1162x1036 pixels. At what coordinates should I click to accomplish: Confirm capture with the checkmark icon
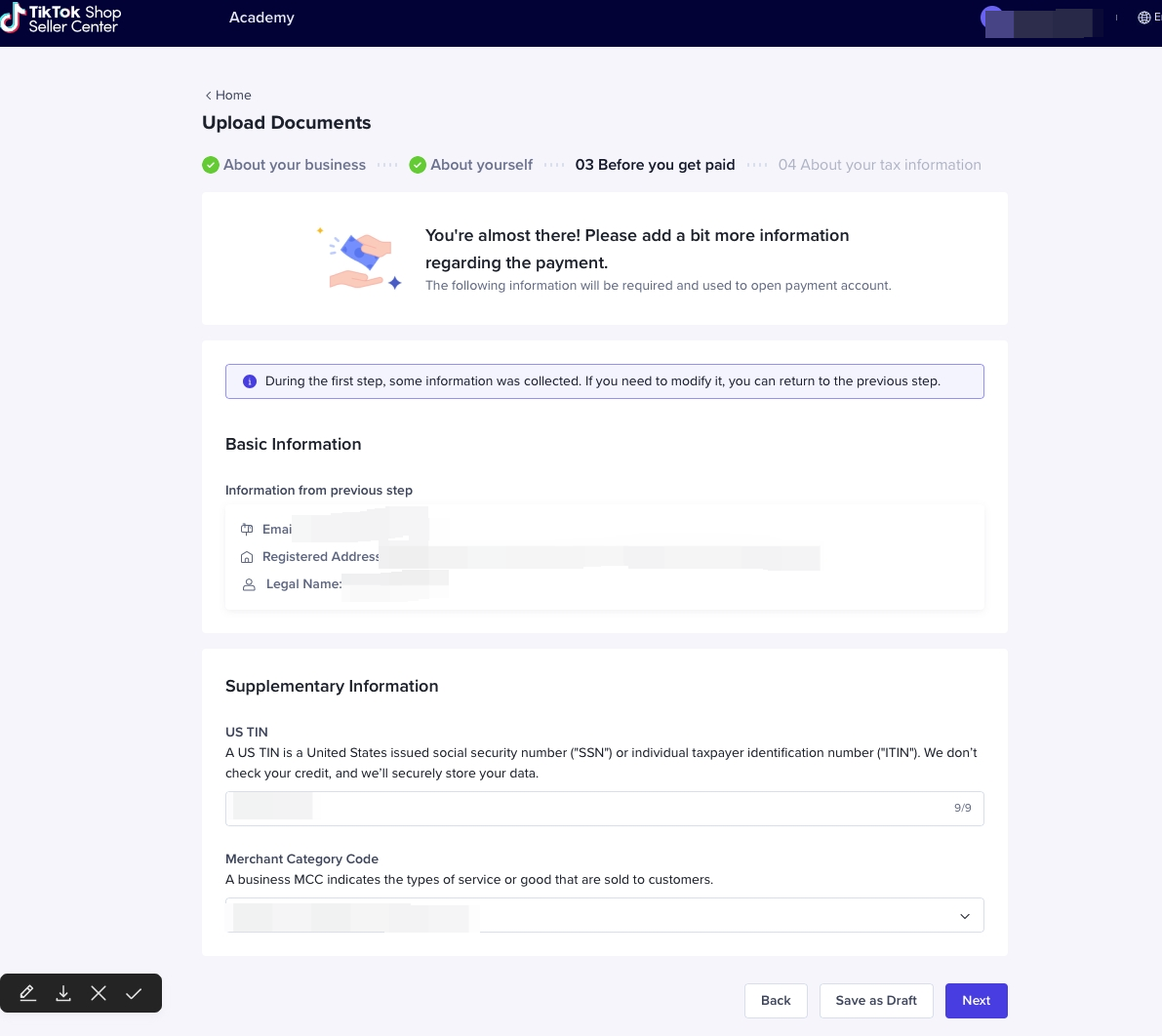pyautogui.click(x=134, y=993)
